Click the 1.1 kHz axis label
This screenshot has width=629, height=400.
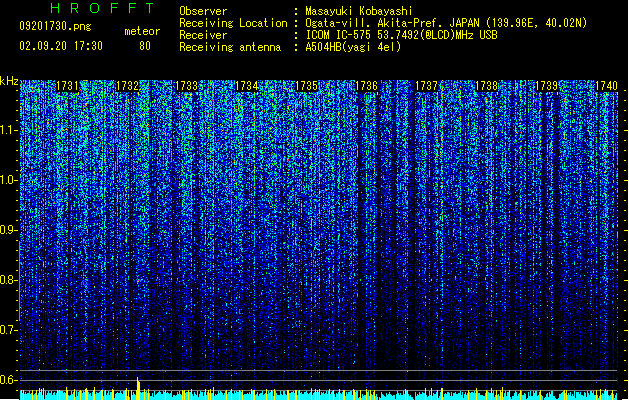8,130
